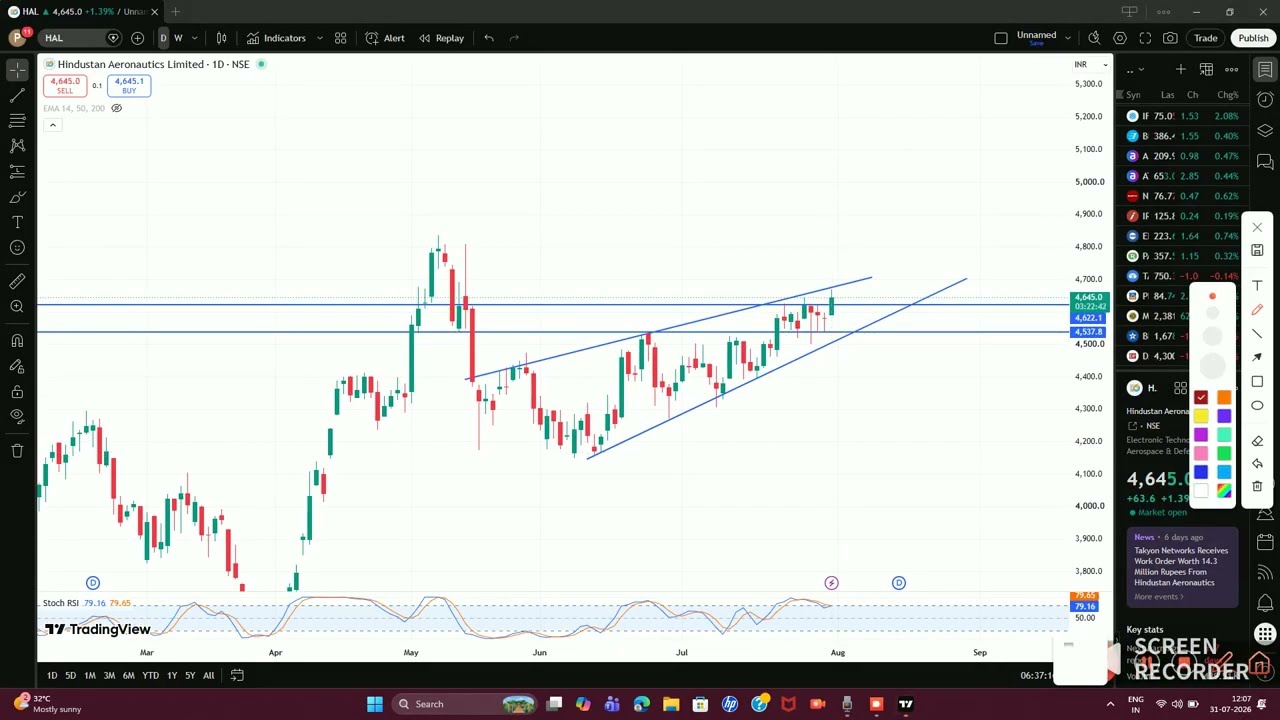This screenshot has height=720, width=1280.
Task: Toggle magnet mode for drawings
Action: pos(17,341)
